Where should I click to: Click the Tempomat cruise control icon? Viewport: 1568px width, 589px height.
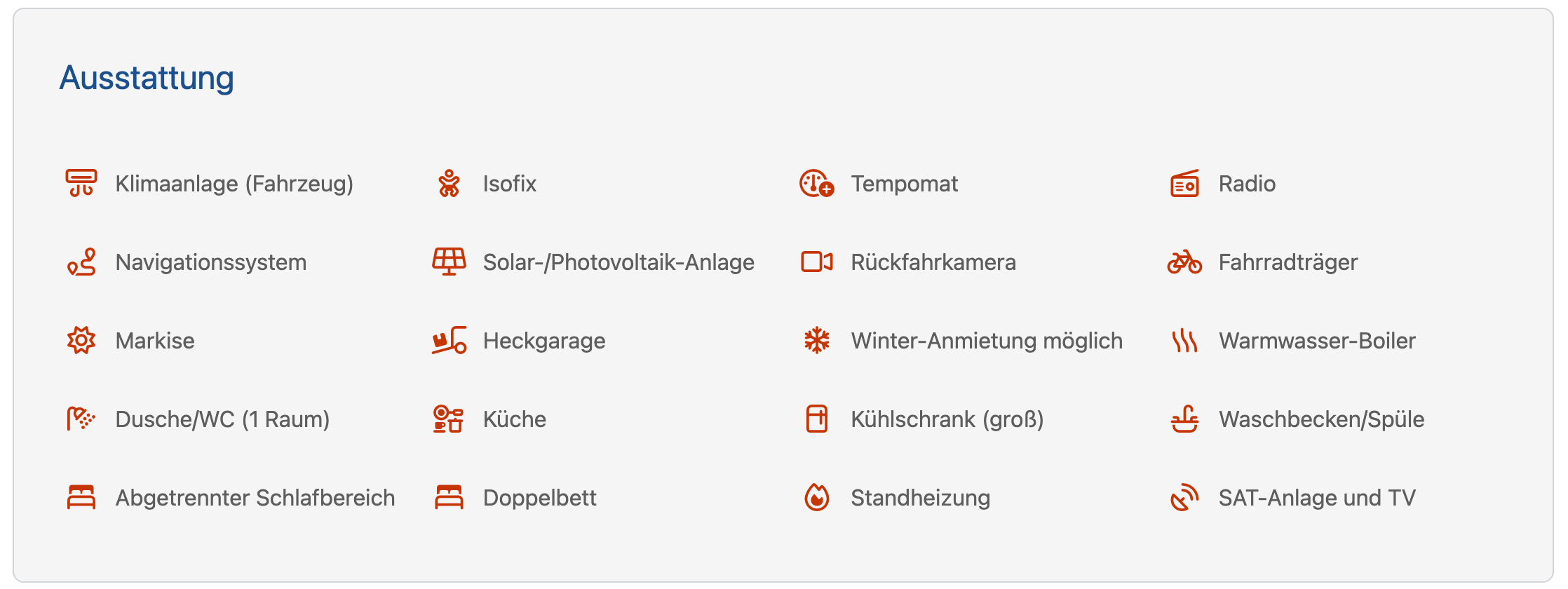[x=817, y=184]
